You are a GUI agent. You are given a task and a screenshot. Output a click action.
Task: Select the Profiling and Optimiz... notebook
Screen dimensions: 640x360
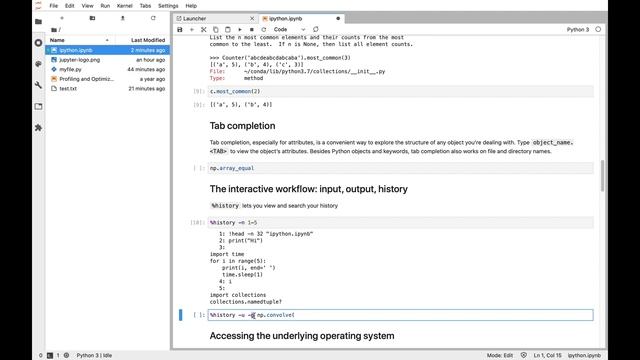coord(107,79)
